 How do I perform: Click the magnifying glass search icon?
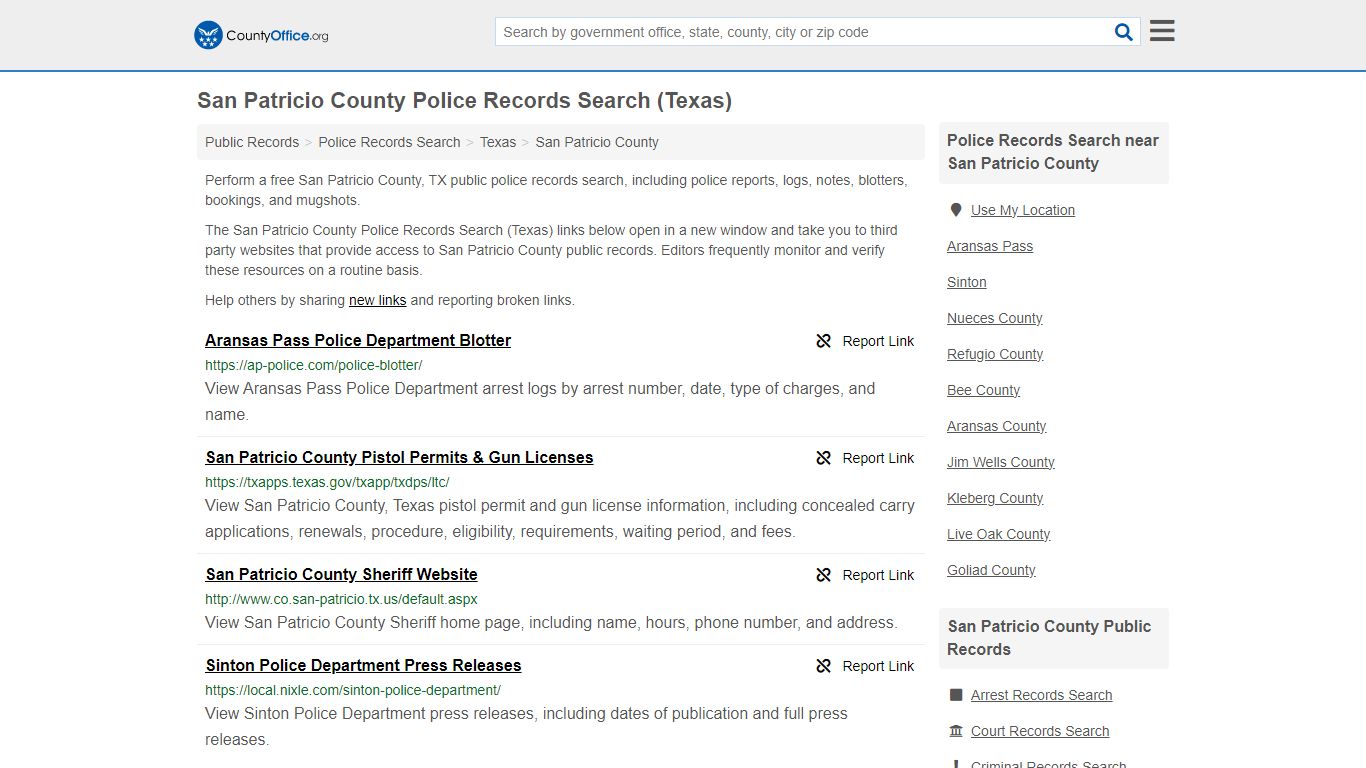pyautogui.click(x=1124, y=32)
